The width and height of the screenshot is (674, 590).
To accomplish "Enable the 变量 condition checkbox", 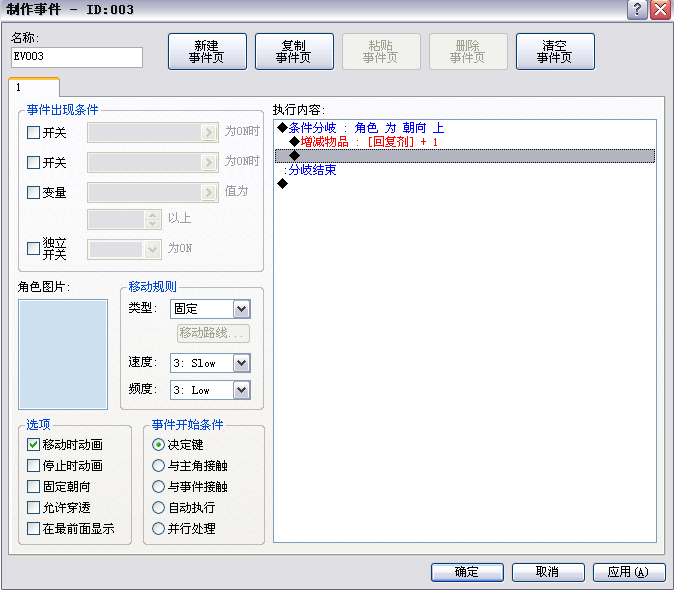I will point(33,192).
